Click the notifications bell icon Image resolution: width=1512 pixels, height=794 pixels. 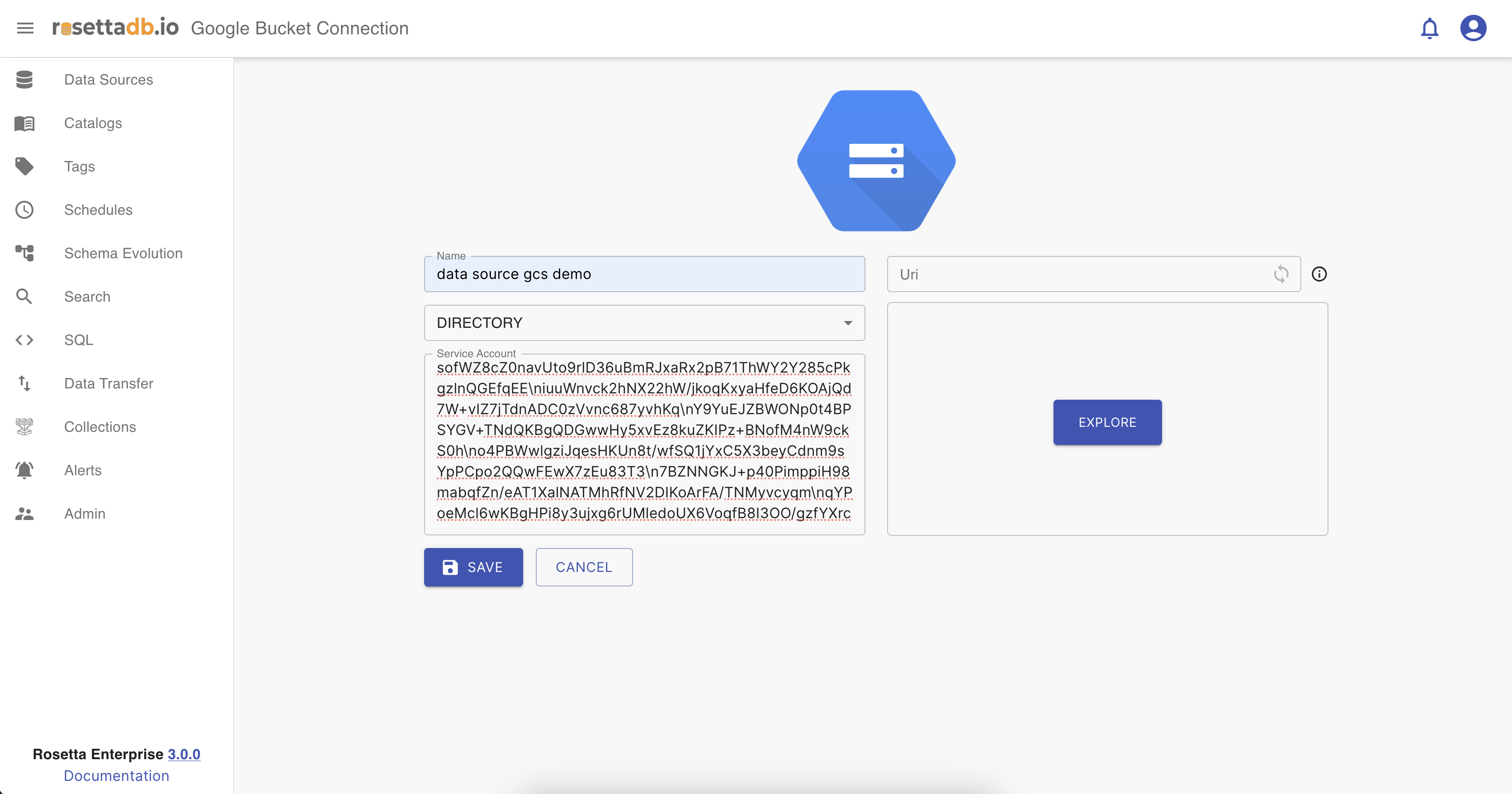tap(1429, 28)
